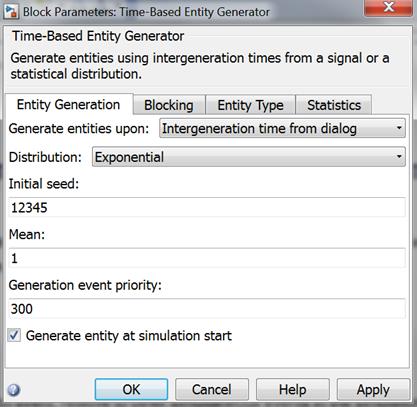Viewport: 417px width, 407px height.
Task: Click the dialog title bar text
Action: coord(146,12)
